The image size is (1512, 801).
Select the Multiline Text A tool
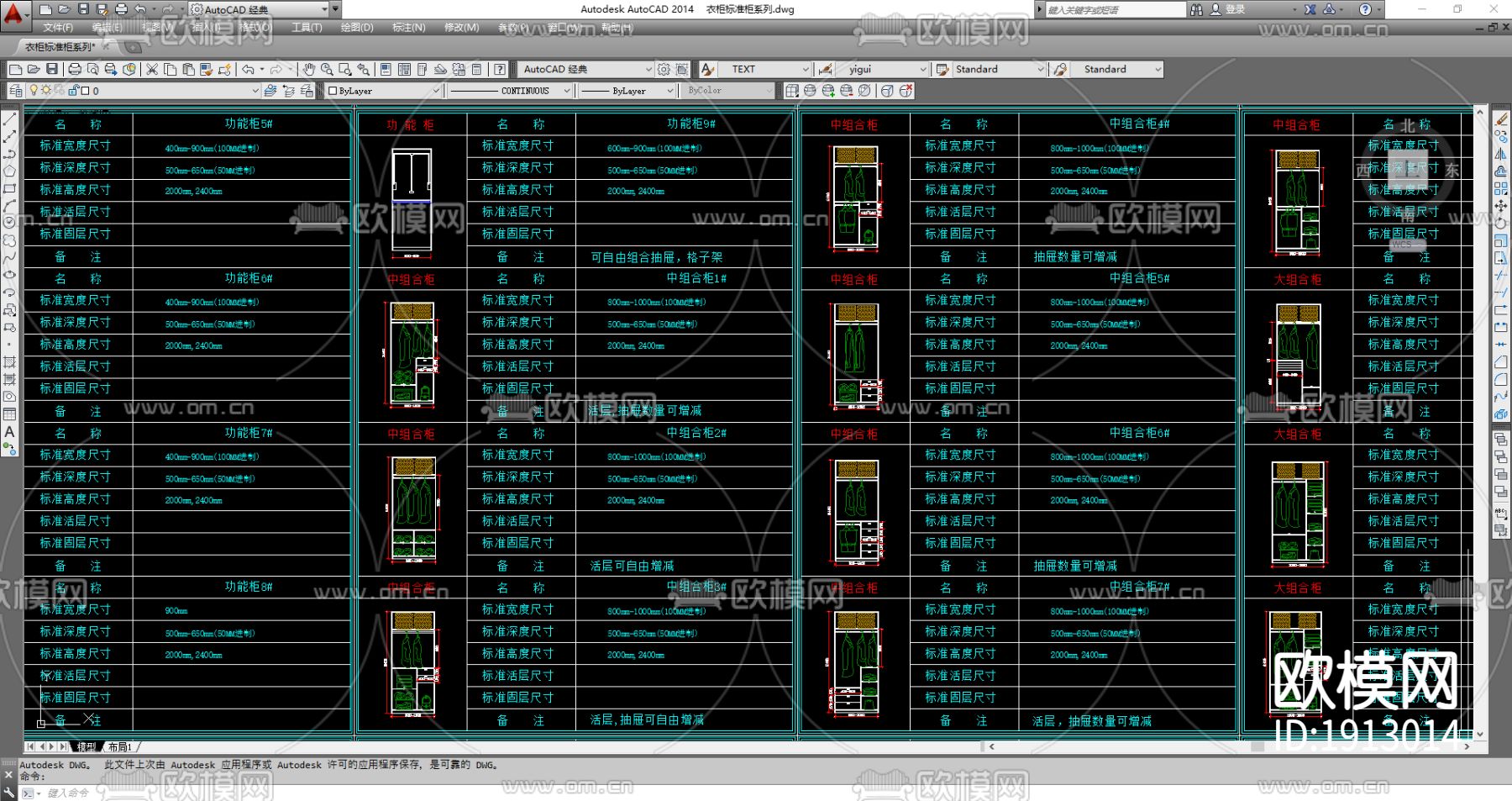point(10,432)
